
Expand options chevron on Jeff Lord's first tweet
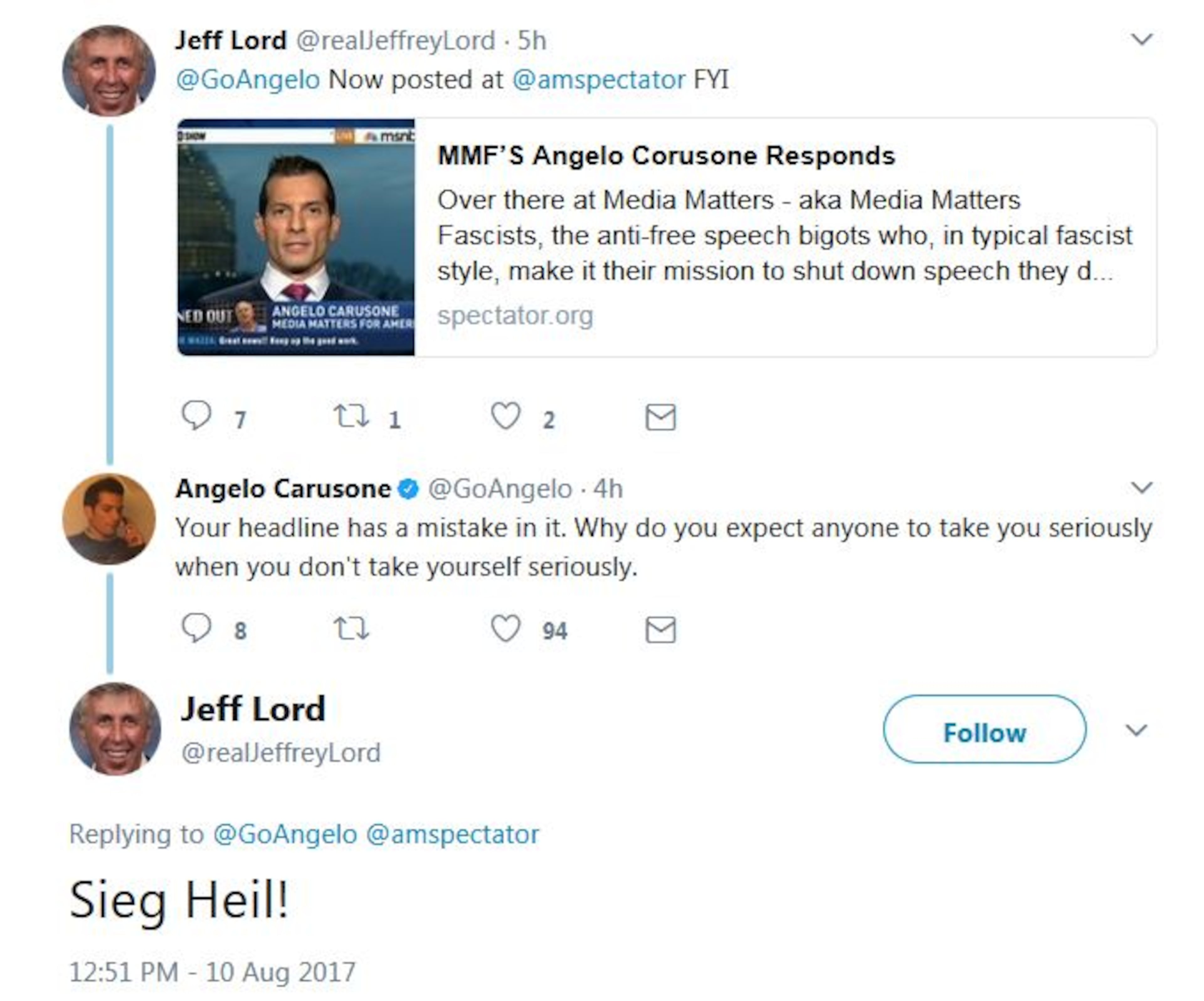(x=1142, y=40)
